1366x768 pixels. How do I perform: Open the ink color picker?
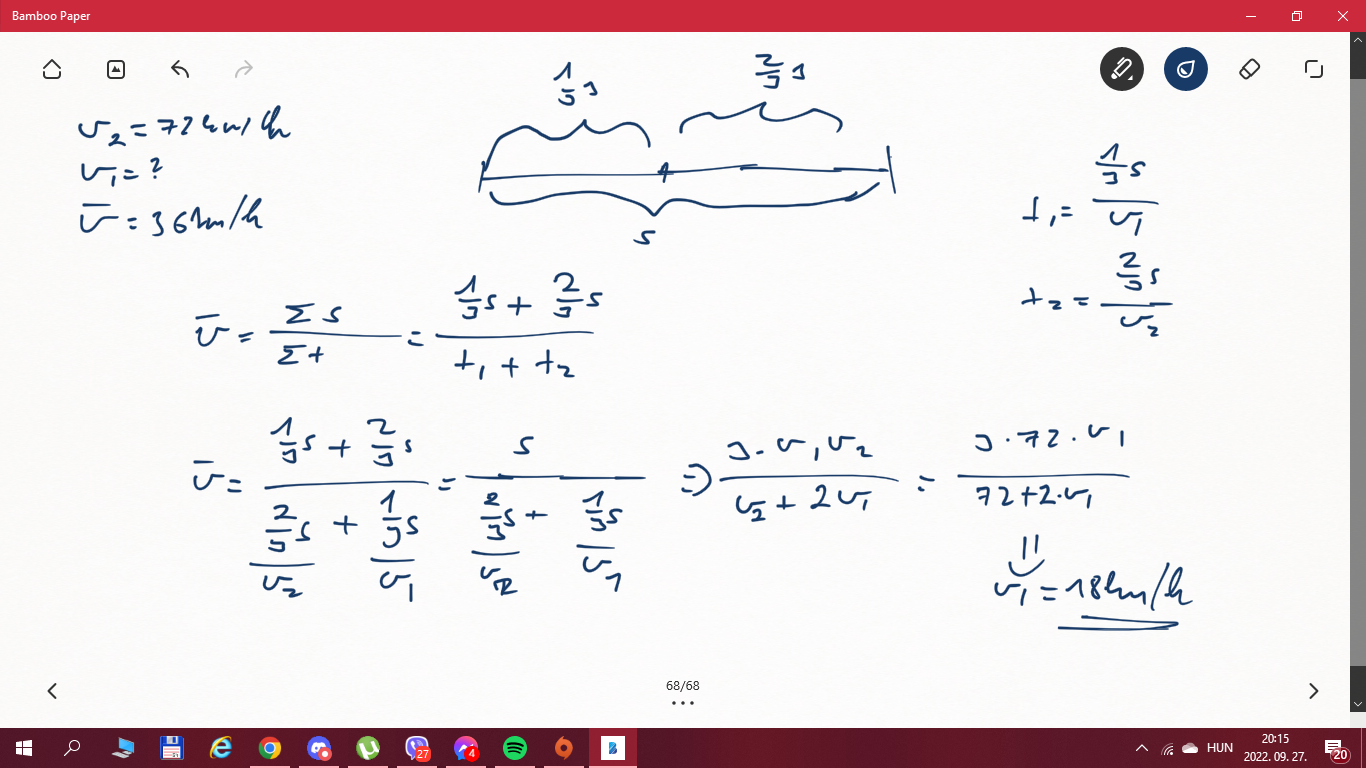(x=1185, y=69)
